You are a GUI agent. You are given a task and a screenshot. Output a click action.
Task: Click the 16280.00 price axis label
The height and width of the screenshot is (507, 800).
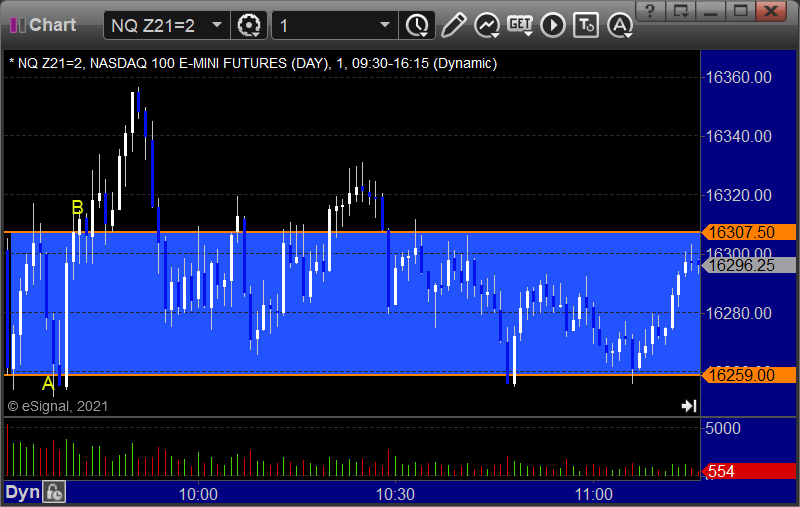pyautogui.click(x=738, y=313)
